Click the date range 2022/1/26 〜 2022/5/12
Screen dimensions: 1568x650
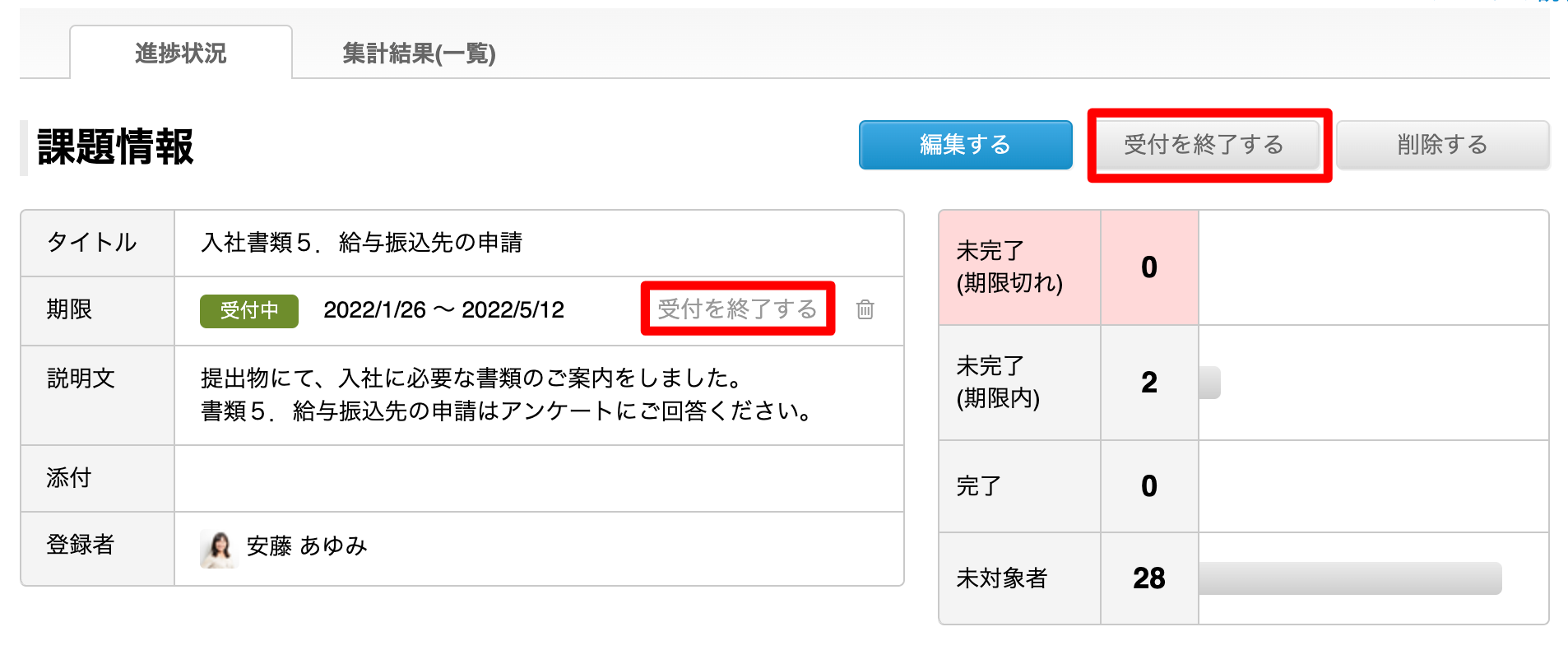pos(443,310)
